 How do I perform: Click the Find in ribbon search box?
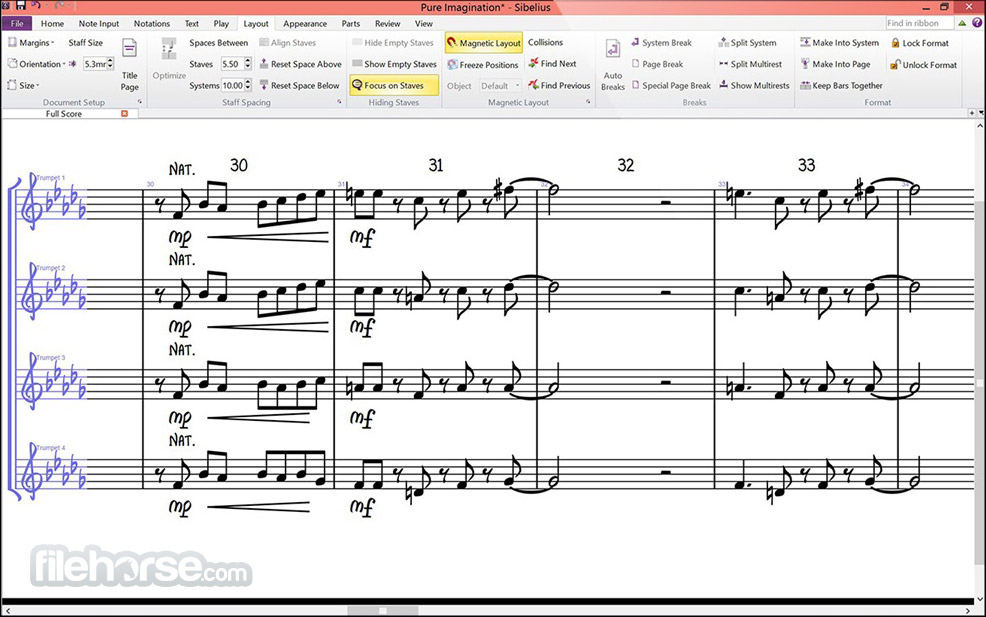click(919, 23)
